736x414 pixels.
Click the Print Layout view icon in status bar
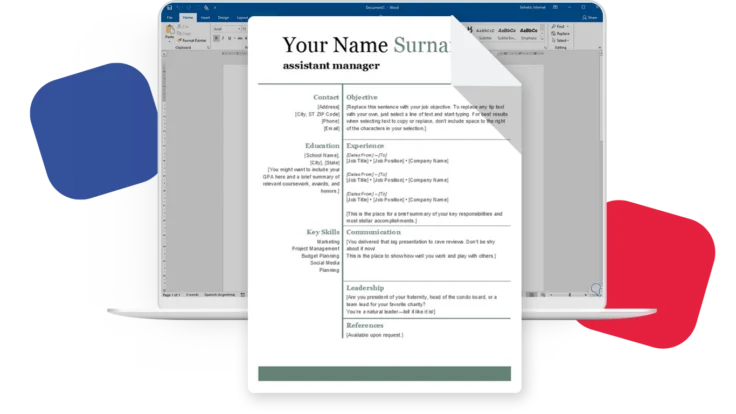pos(531,295)
